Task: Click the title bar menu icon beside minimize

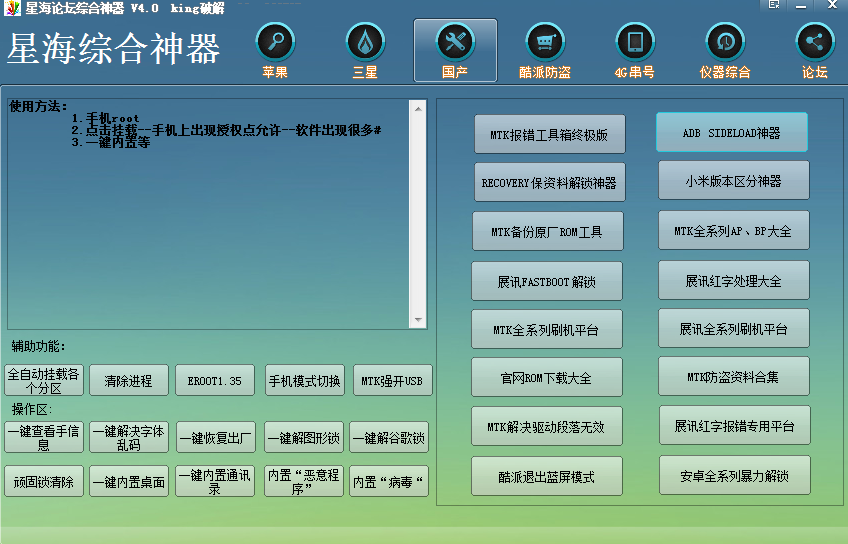Action: click(x=774, y=5)
